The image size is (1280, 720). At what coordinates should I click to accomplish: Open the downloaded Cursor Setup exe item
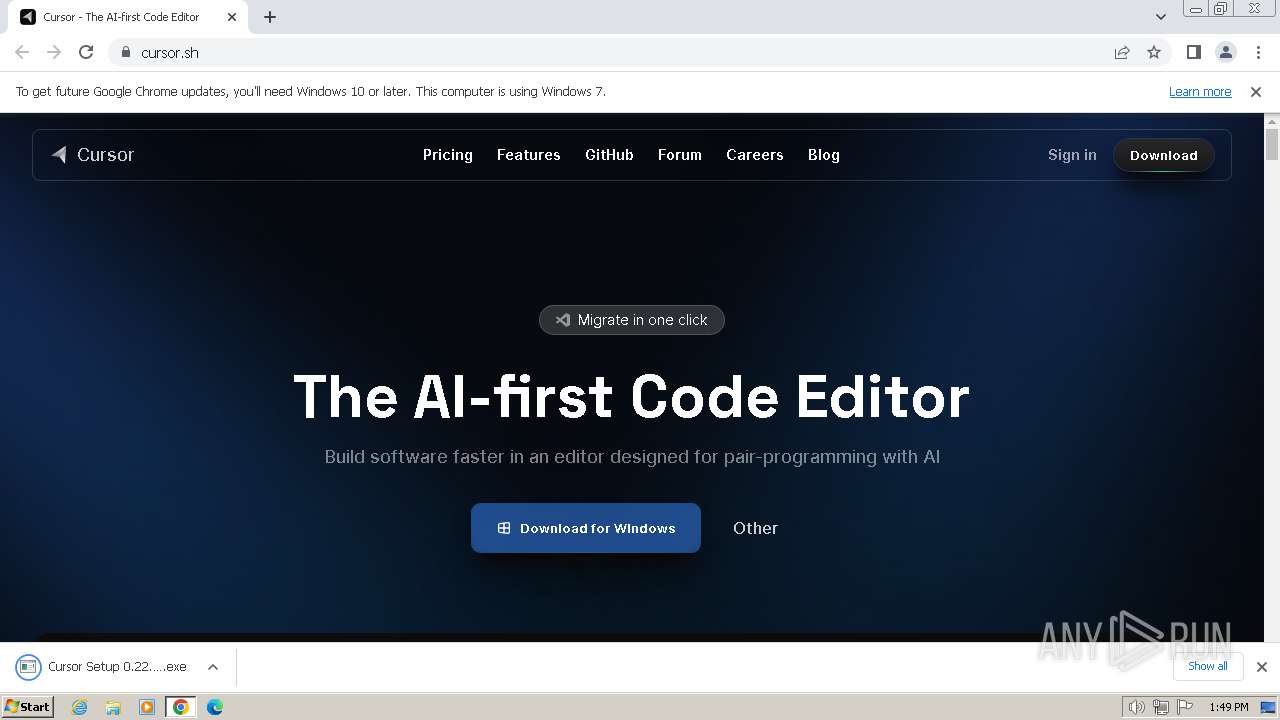pyautogui.click(x=104, y=667)
